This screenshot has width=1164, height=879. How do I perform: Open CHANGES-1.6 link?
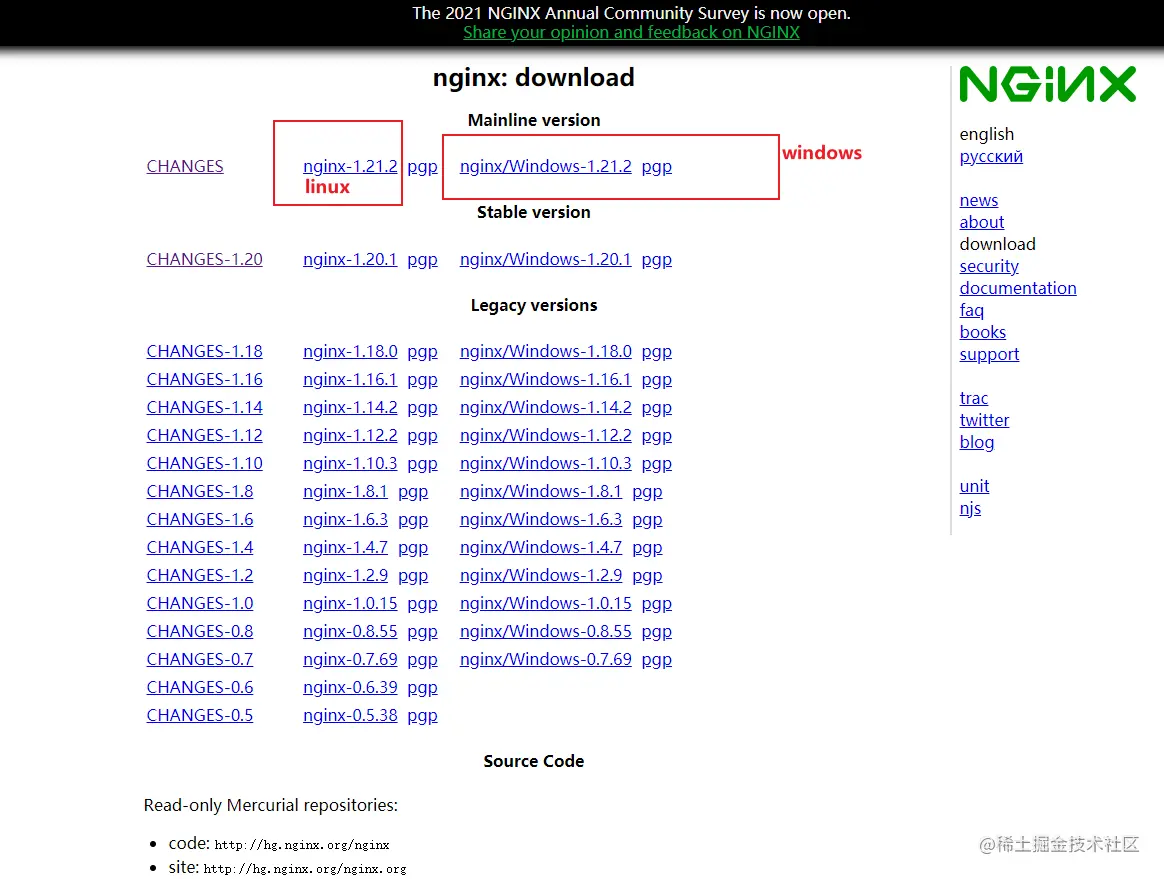(x=200, y=520)
